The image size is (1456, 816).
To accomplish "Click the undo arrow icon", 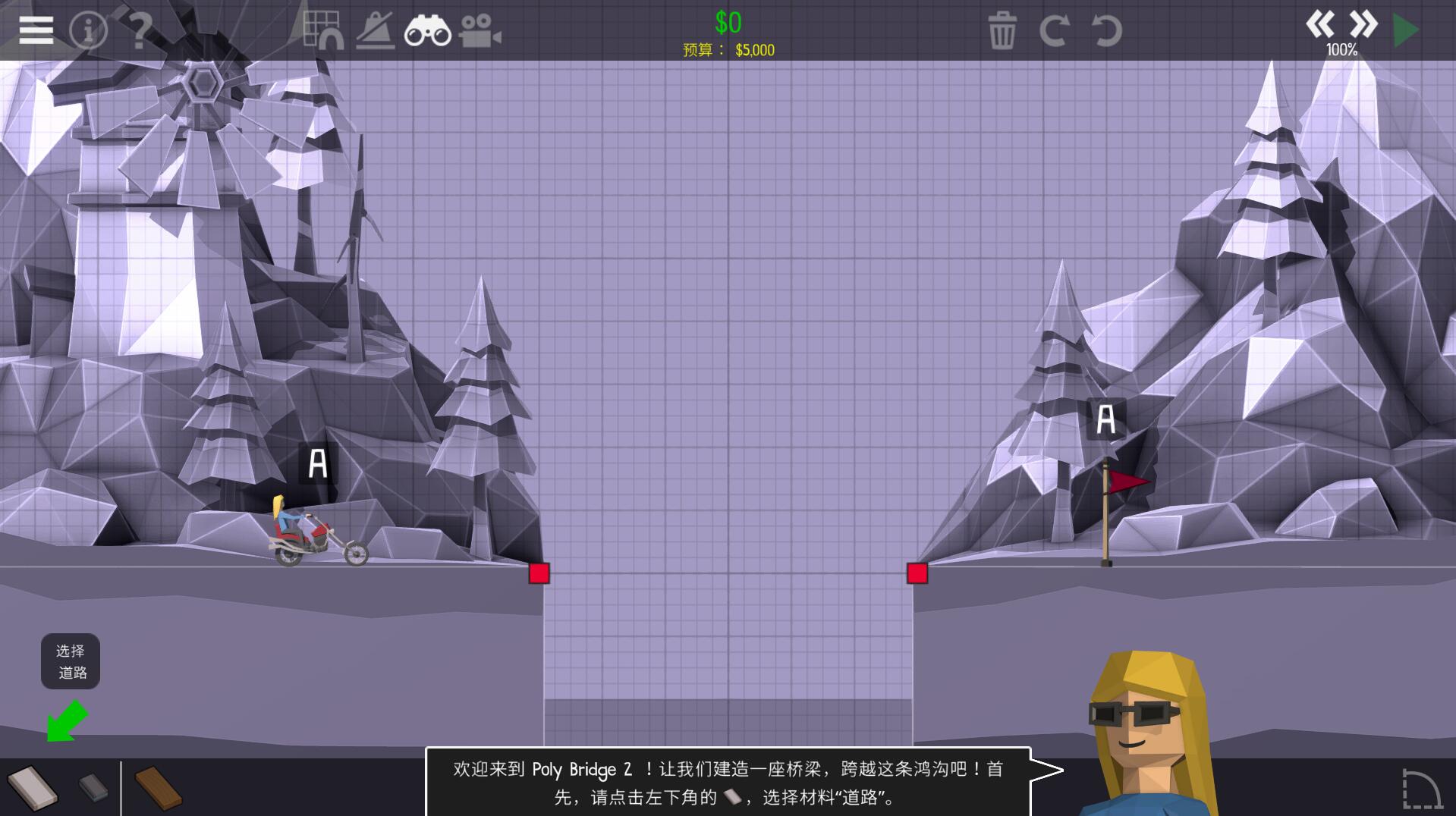I will coord(1106,31).
